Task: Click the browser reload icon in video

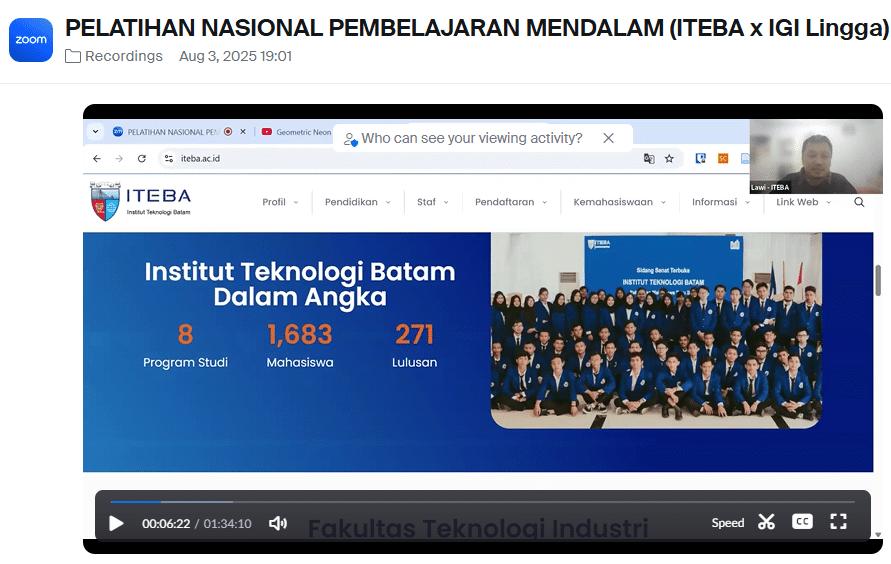Action: 141,158
